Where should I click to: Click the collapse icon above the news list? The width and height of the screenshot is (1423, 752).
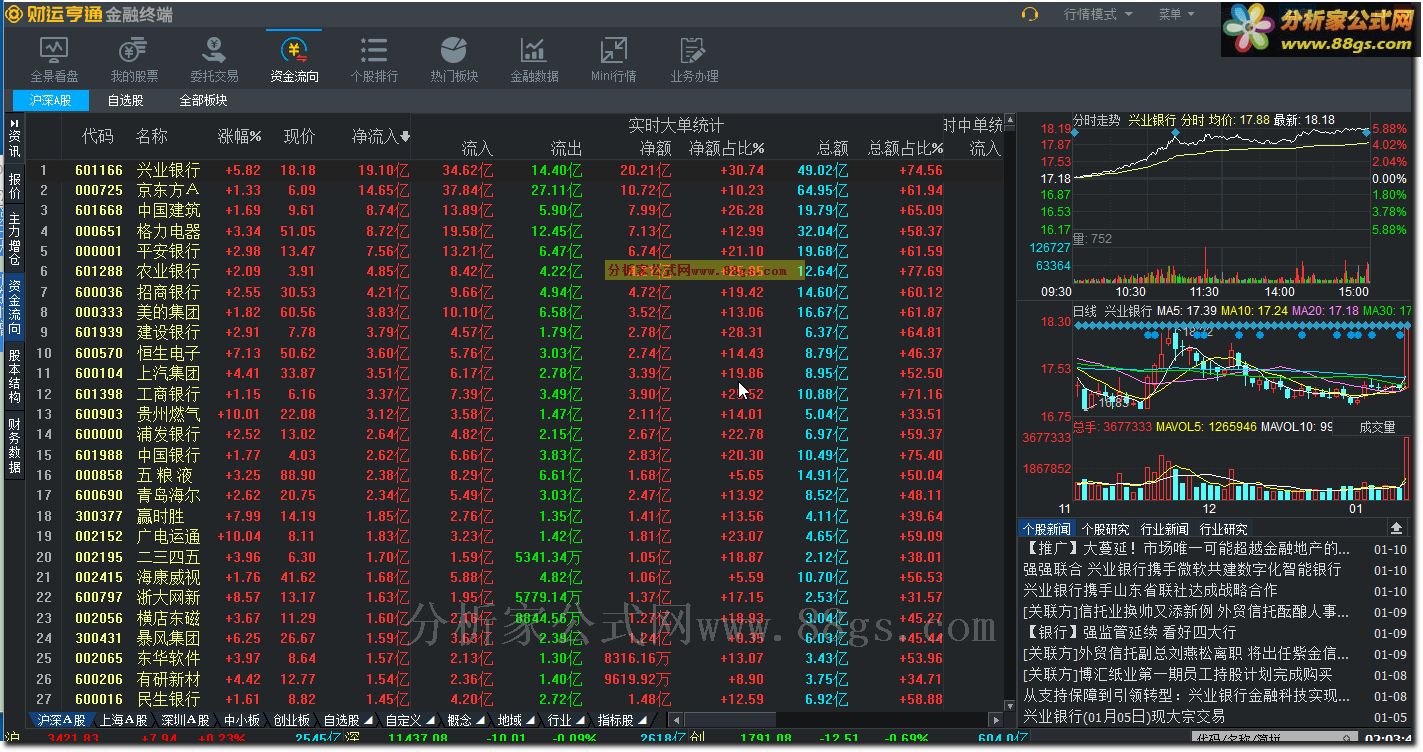pyautogui.click(x=1396, y=528)
